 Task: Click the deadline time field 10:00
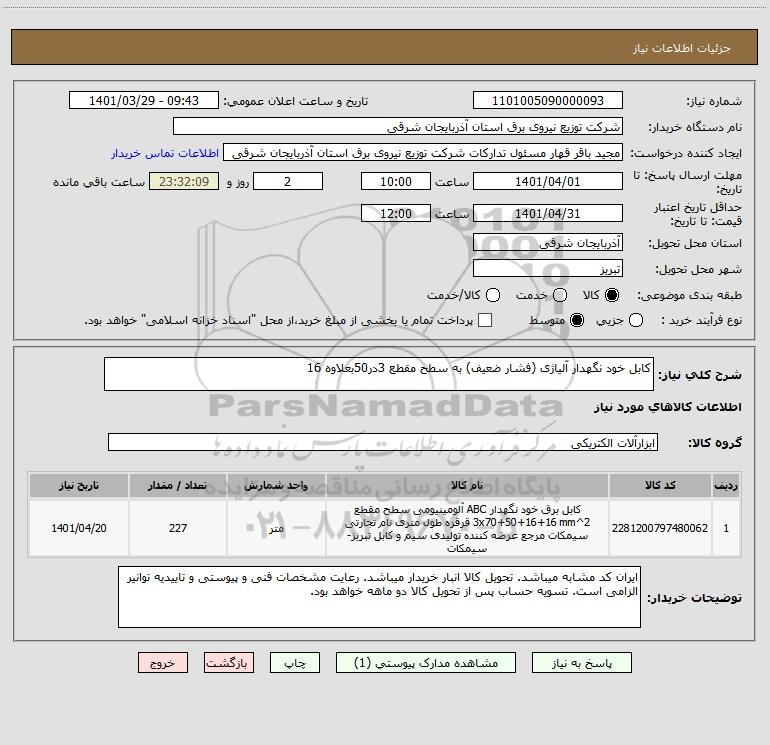[x=396, y=181]
